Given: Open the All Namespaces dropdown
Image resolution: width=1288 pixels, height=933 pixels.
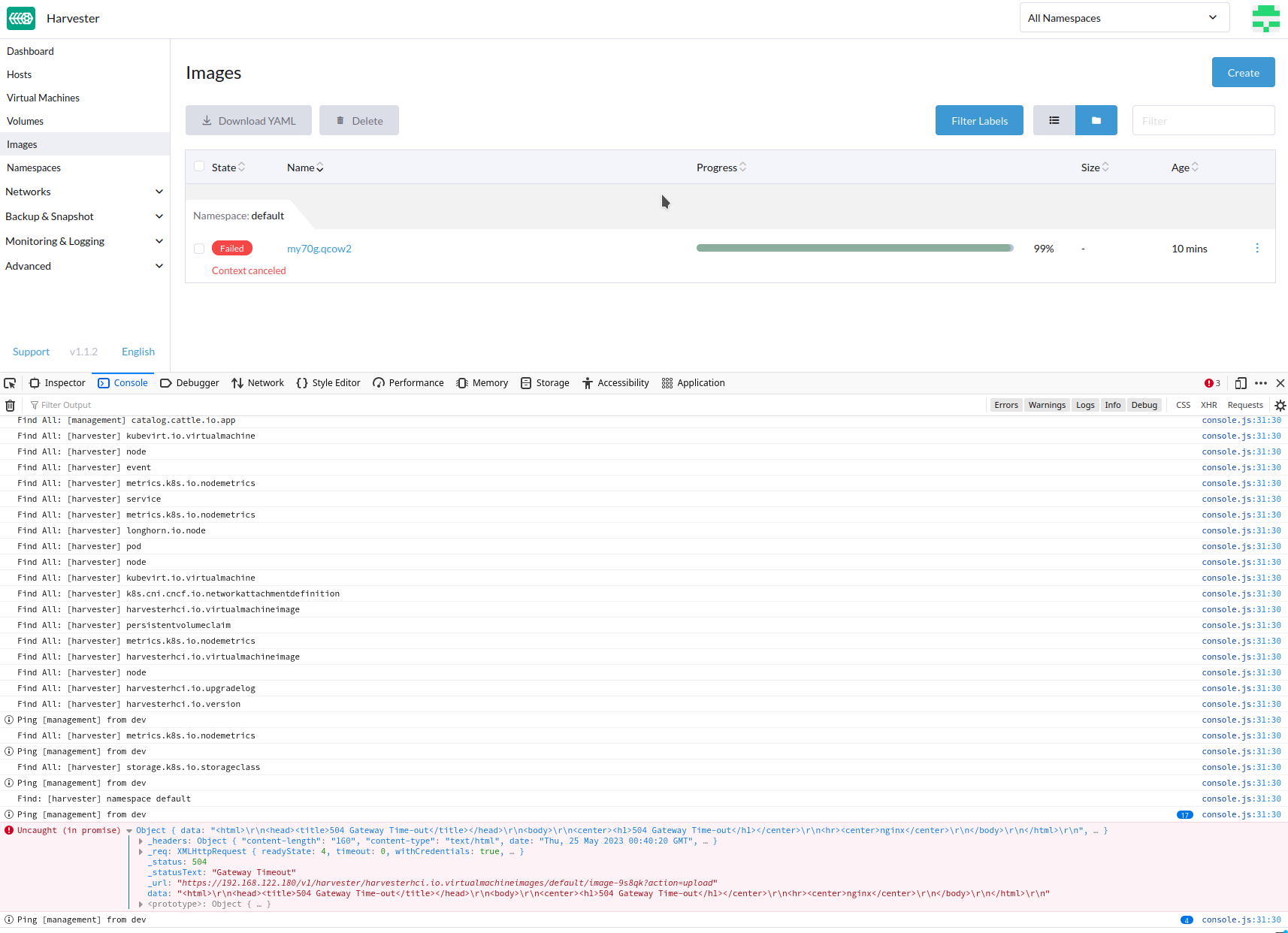Looking at the screenshot, I should click(x=1123, y=17).
